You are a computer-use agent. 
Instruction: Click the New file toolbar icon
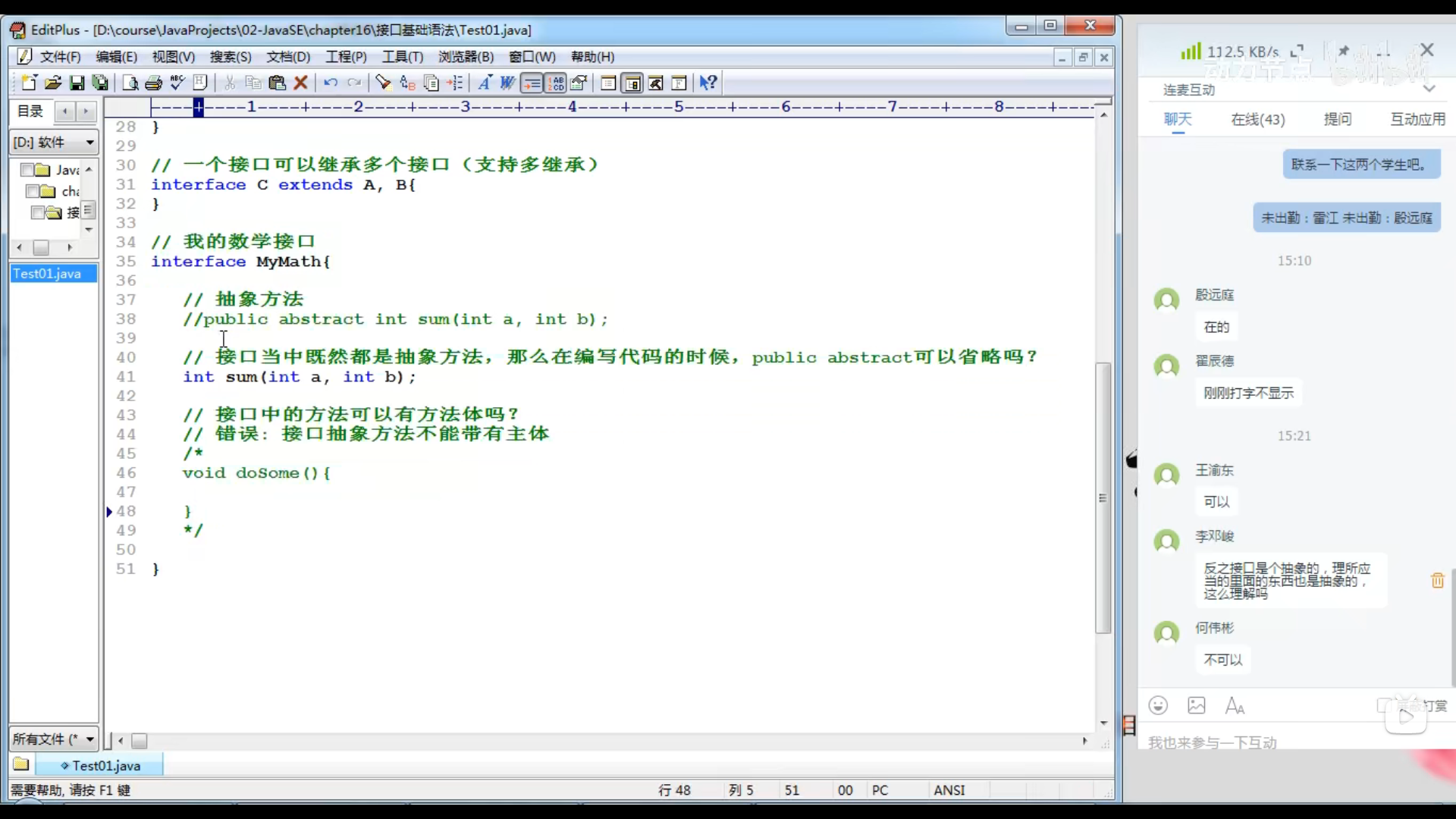click(x=29, y=83)
